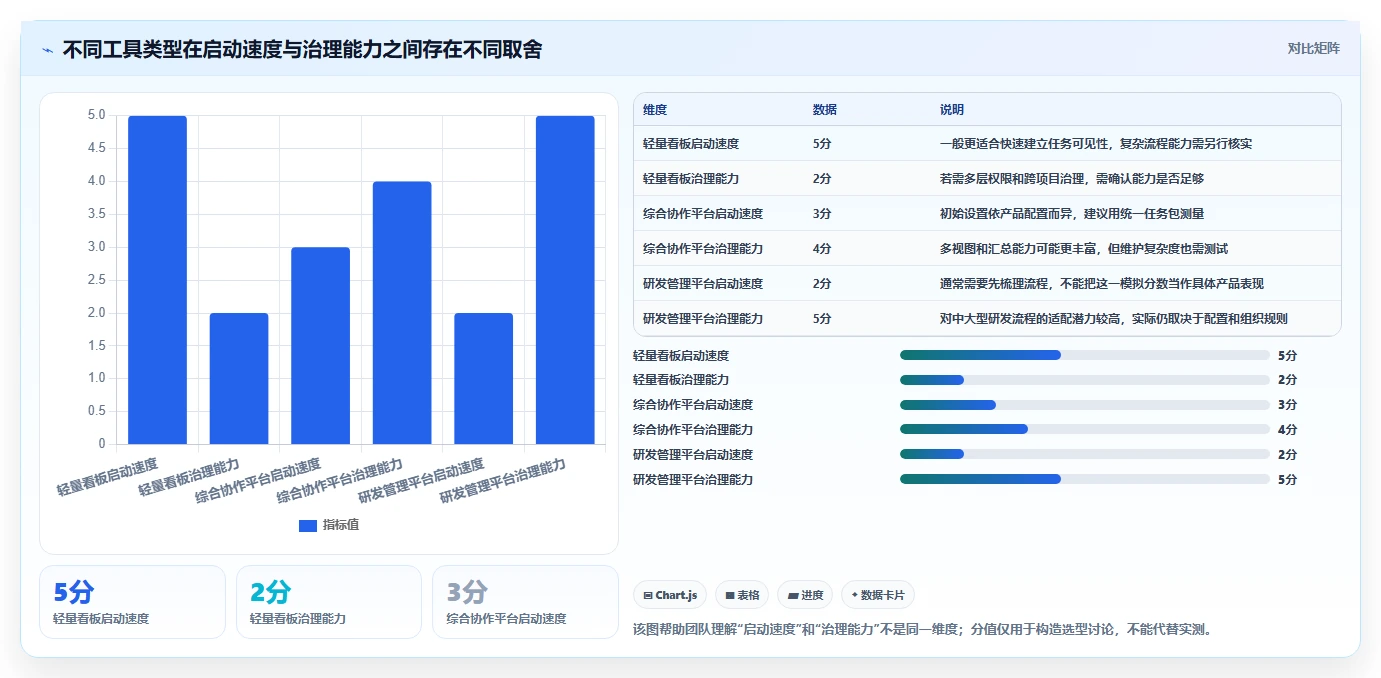
Task: Click the 轻量看板启动速度 progress bar
Action: [1085, 355]
